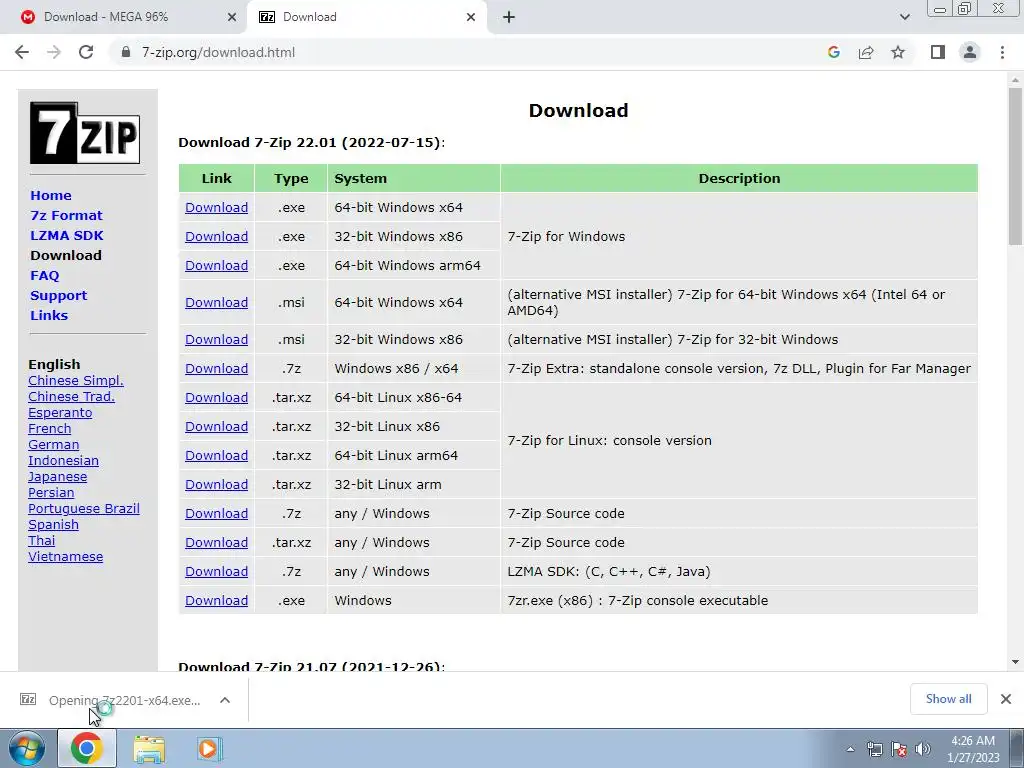Open a new browser tab
Screen dimensions: 1024x768
coord(509,17)
